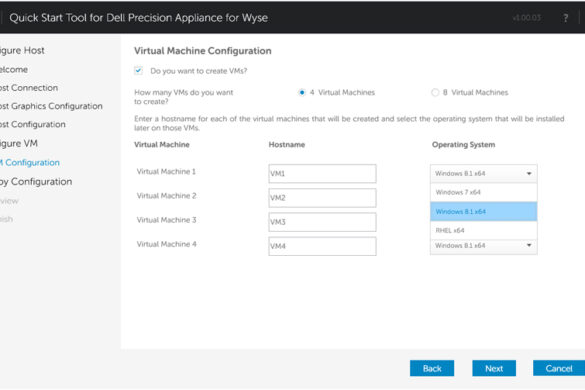Click the VM2 hostname field

pyautogui.click(x=322, y=198)
